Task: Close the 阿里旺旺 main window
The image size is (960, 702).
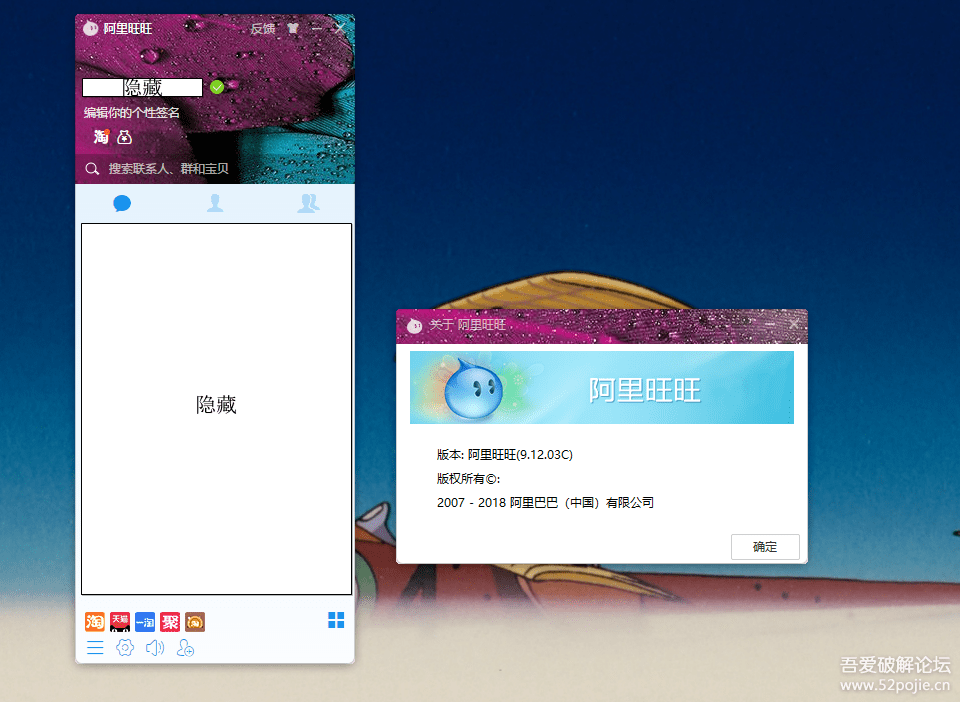Action: 340,28
